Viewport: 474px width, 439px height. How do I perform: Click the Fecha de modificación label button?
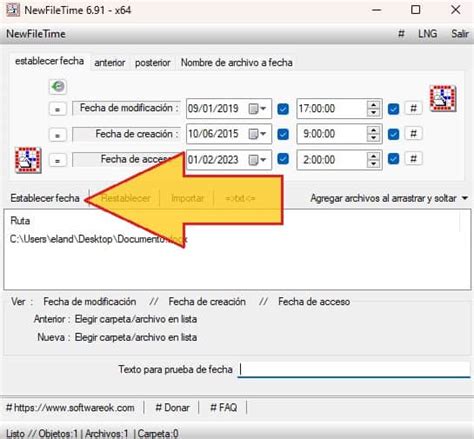click(x=126, y=108)
